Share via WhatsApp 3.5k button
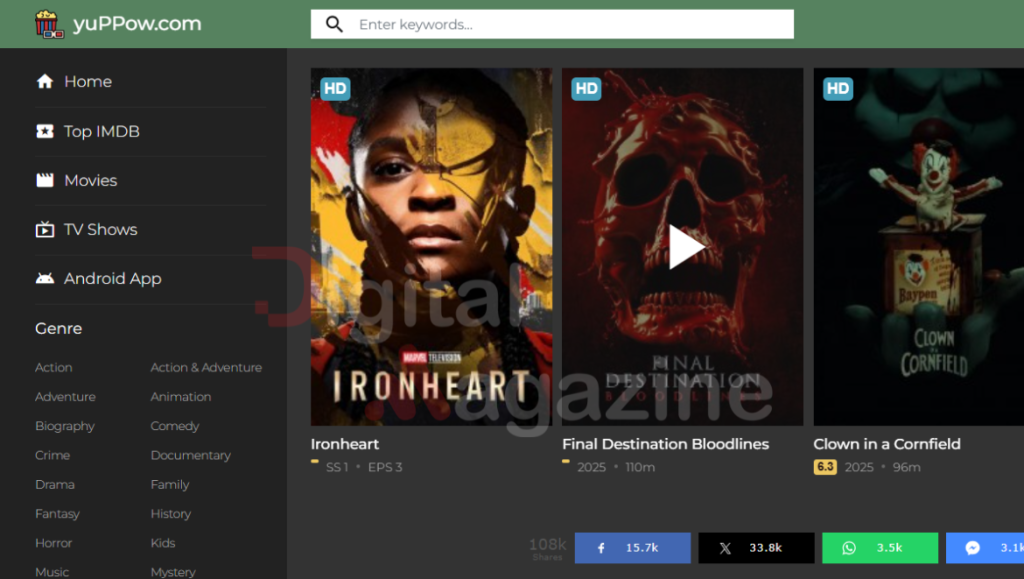This screenshot has height=579, width=1024. (879, 548)
